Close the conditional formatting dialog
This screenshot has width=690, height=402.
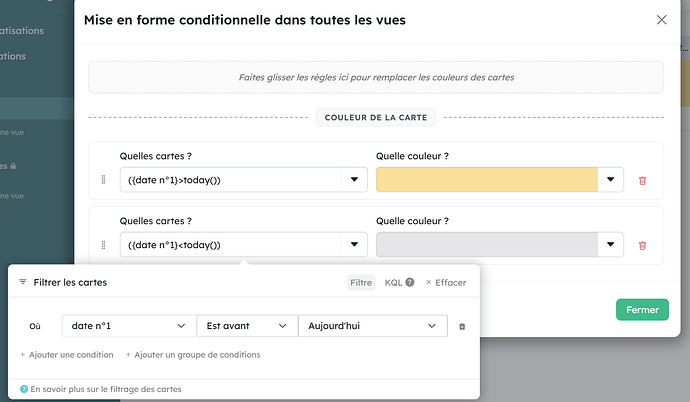tap(661, 20)
